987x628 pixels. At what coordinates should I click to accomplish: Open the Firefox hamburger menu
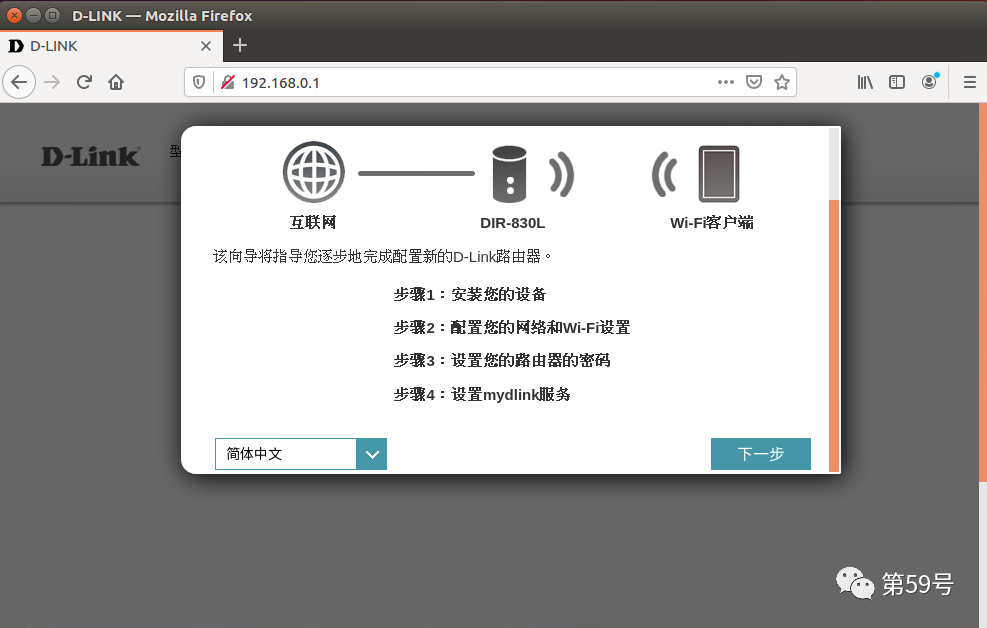pyautogui.click(x=968, y=82)
